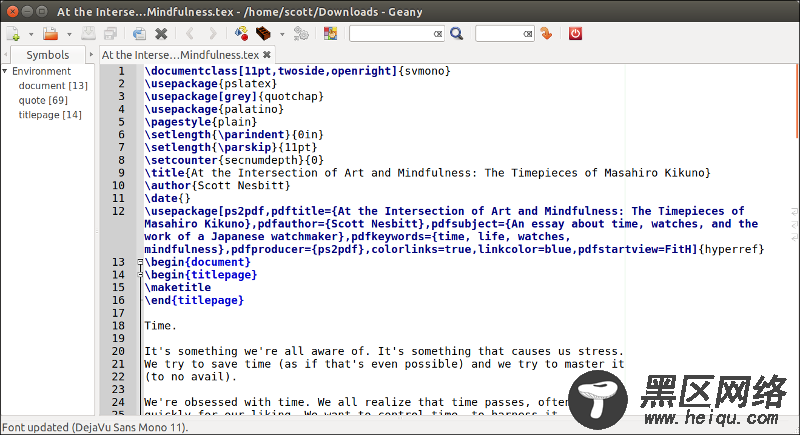Clear the go-to-line field
Image resolution: width=800 pixels, height=435 pixels.
click(528, 34)
